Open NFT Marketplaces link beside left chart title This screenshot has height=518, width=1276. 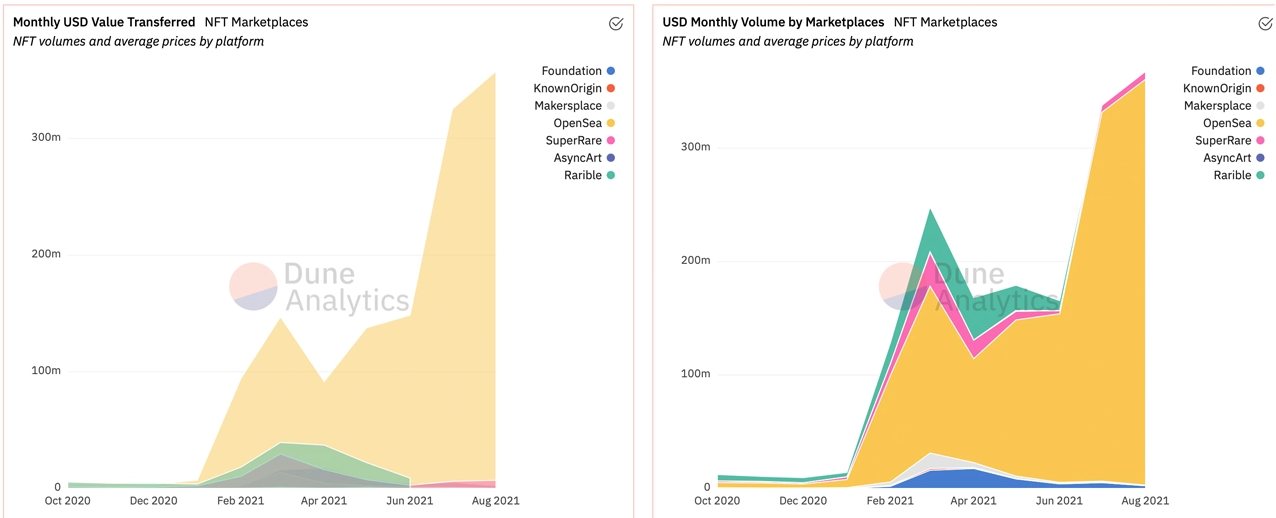coord(256,22)
